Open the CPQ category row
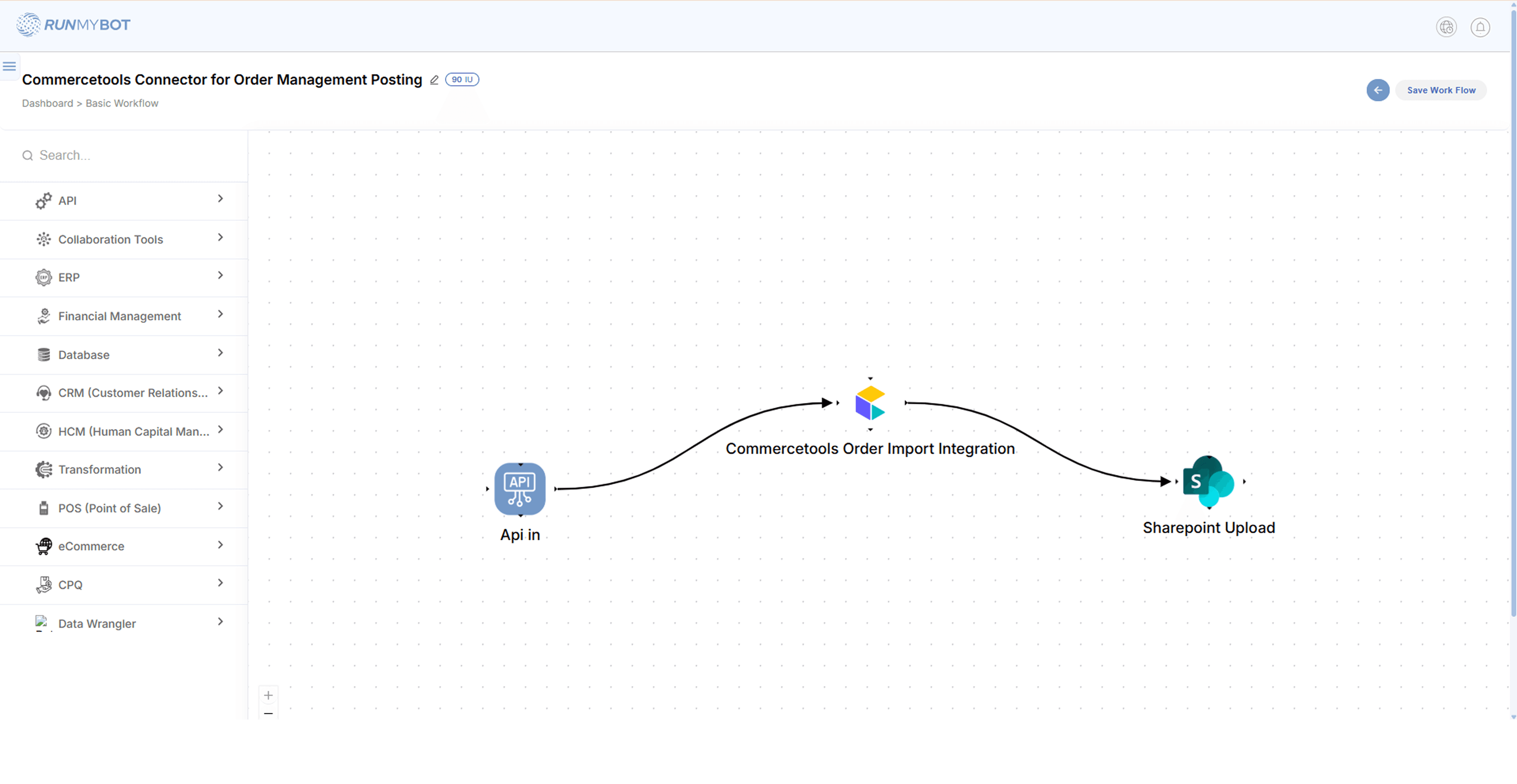 tap(124, 585)
